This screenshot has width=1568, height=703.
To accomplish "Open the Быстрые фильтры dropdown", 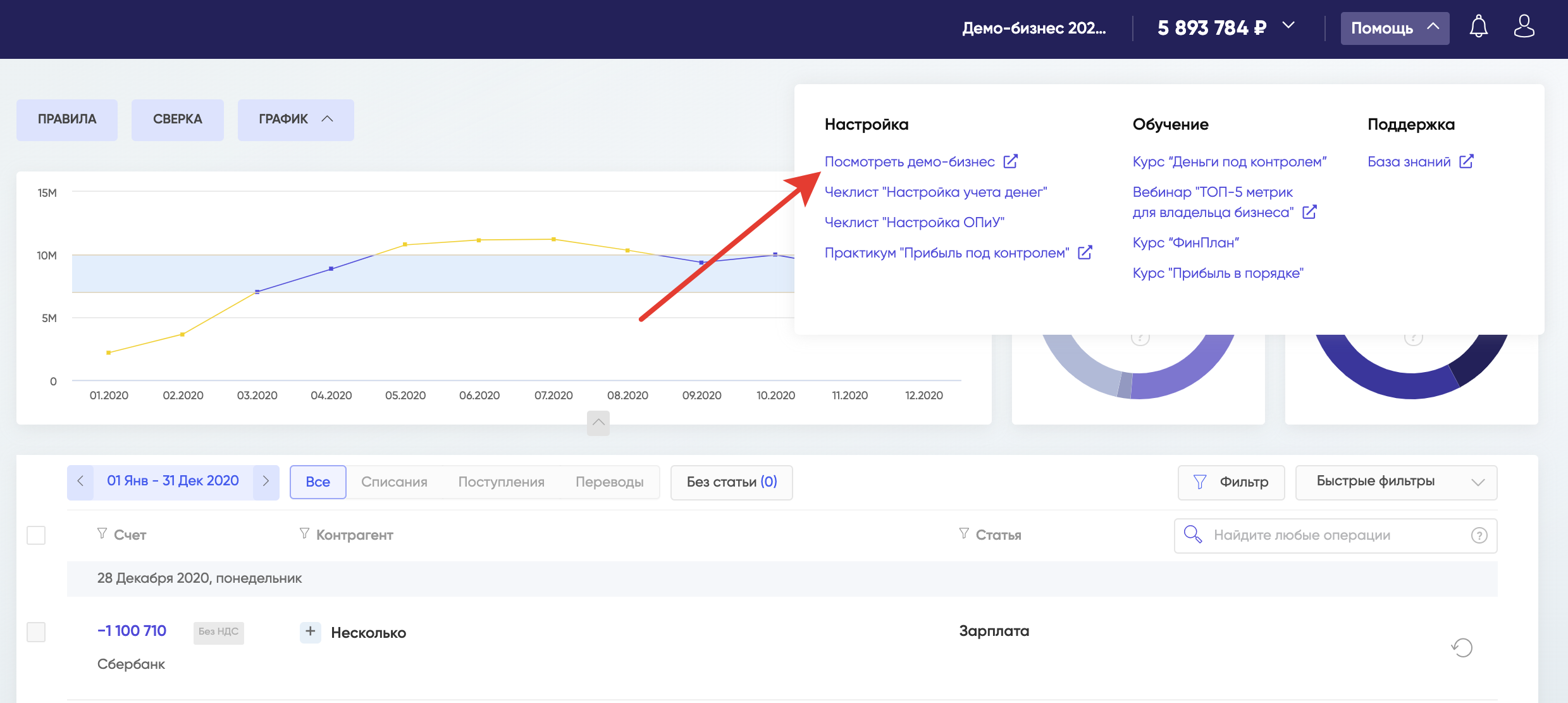I will tap(1396, 482).
